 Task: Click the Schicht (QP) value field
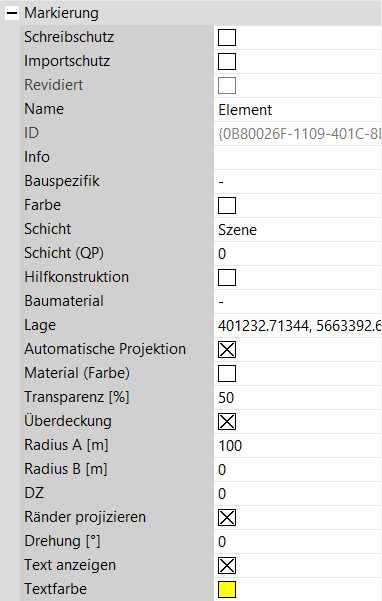click(298, 254)
